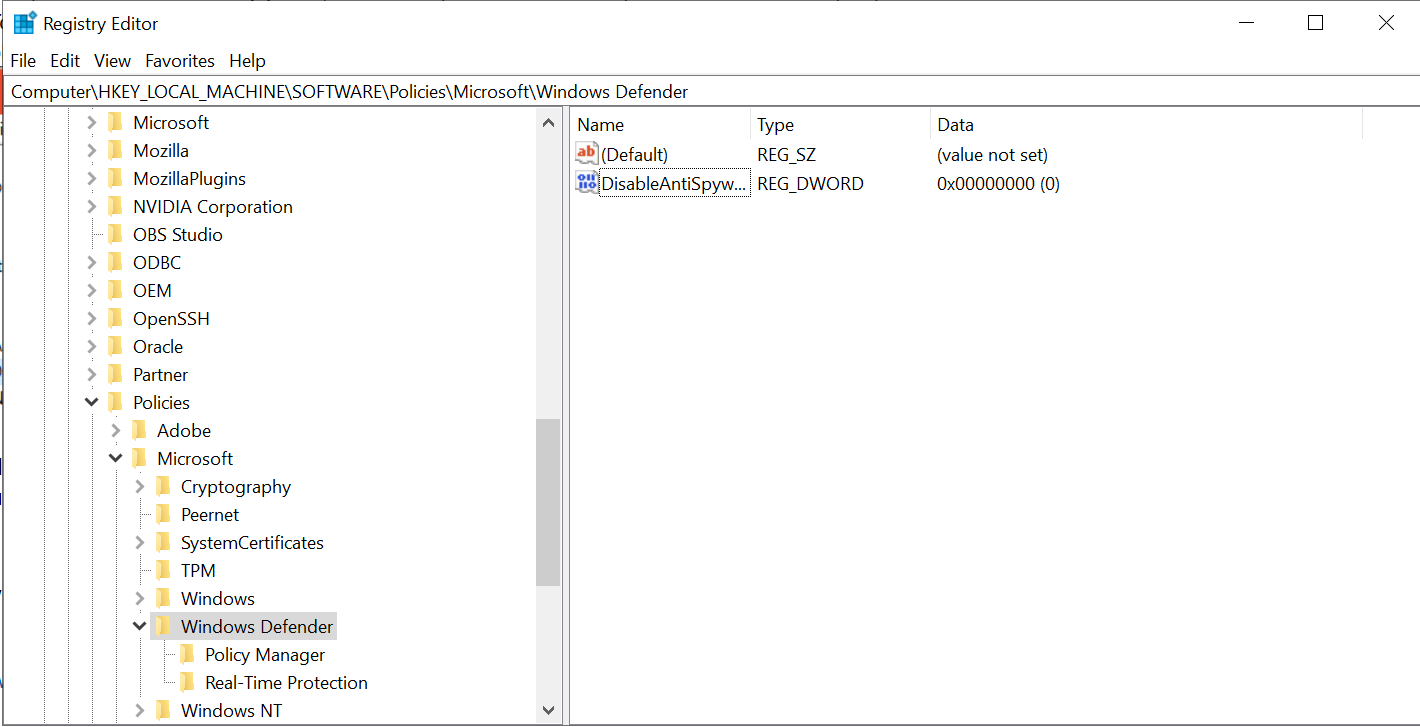Click the Type column header
Screen dimensions: 1420x727
click(x=840, y=125)
